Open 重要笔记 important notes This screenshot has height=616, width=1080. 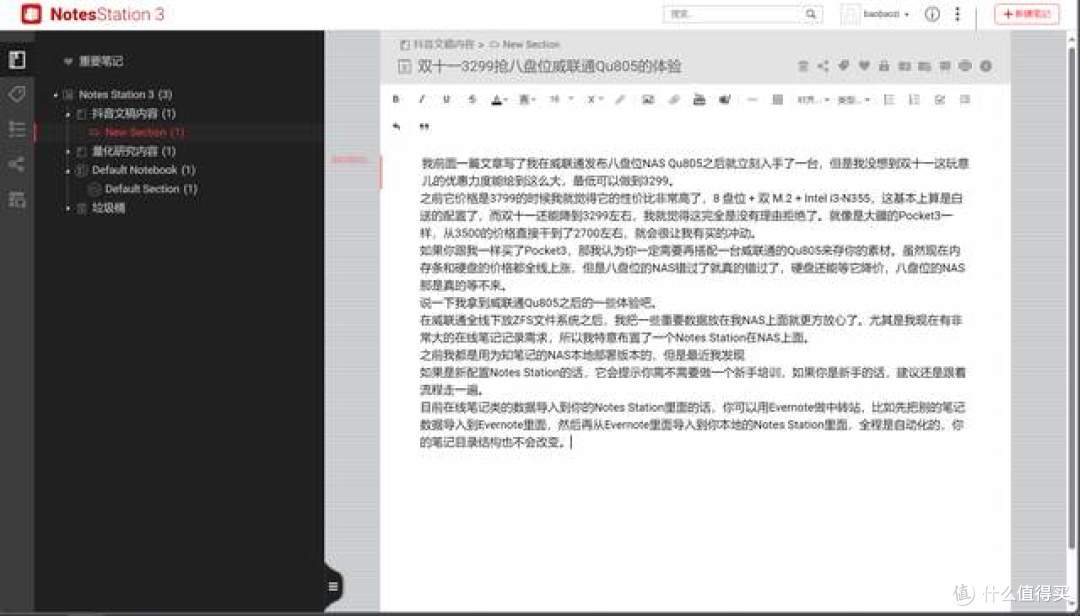click(101, 61)
